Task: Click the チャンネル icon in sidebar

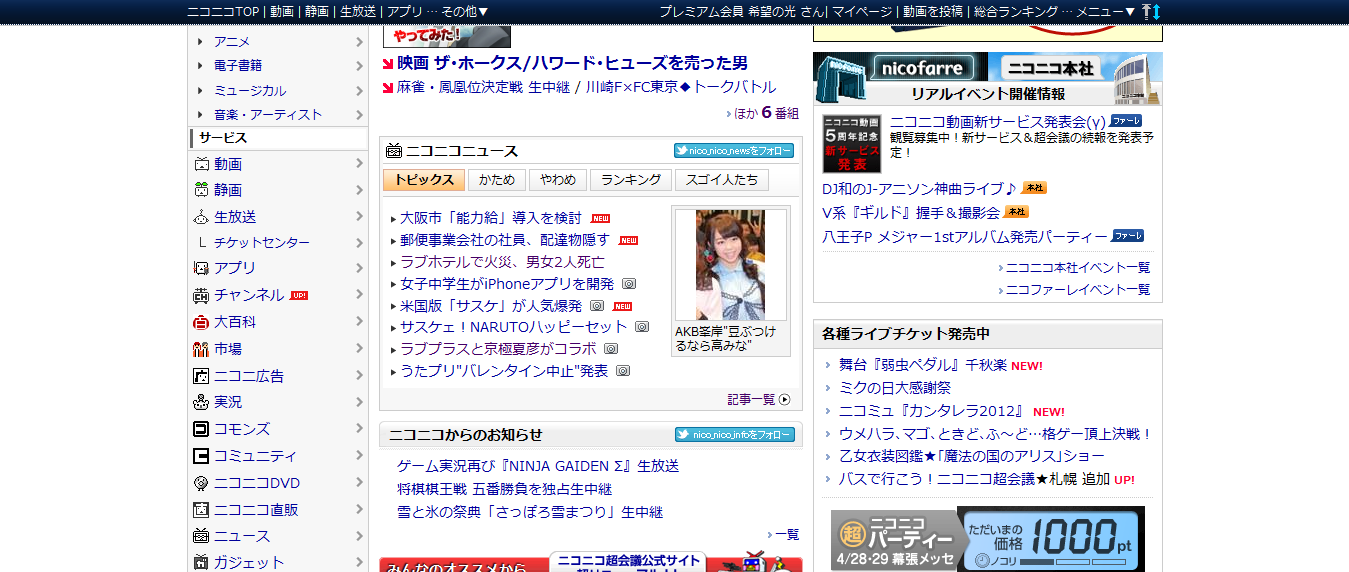Action: click(201, 295)
